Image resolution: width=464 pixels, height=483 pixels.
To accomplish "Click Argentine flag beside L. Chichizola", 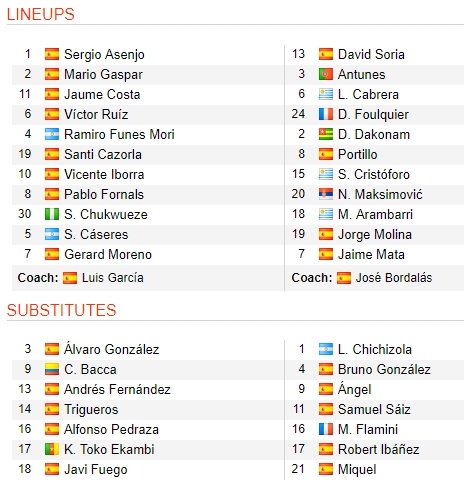I will coord(326,349).
